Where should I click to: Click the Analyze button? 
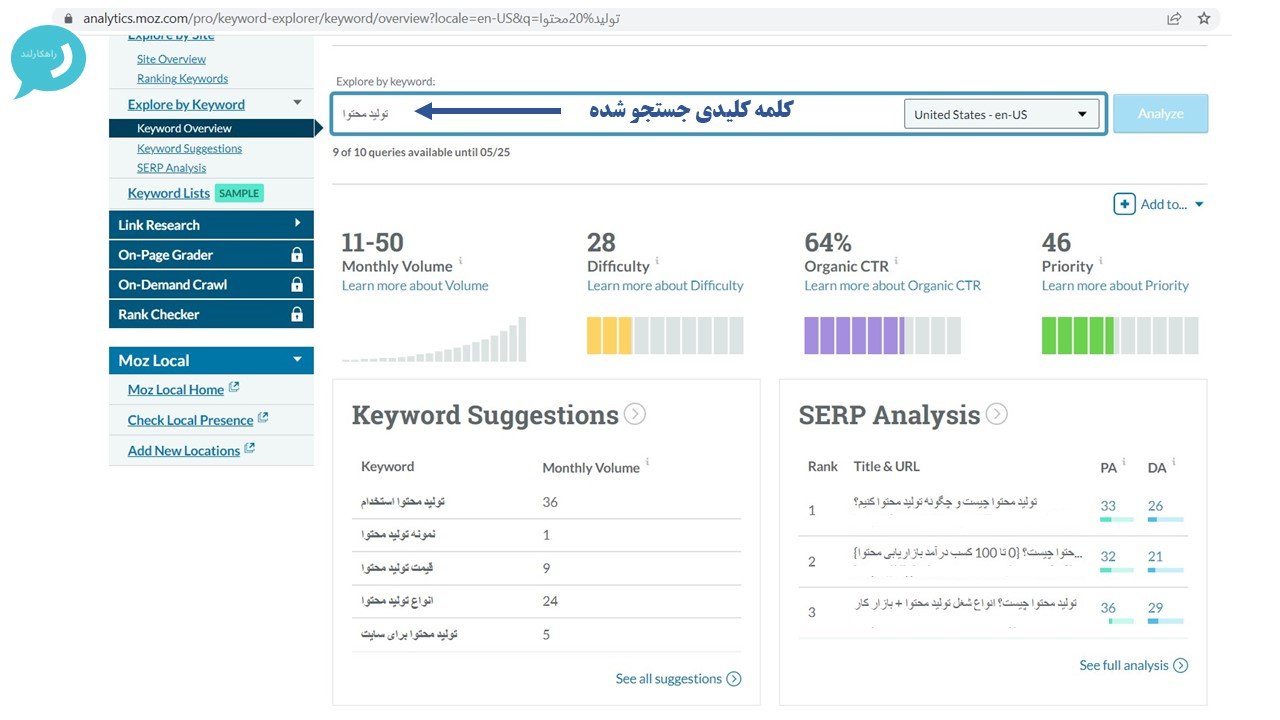click(x=1160, y=114)
